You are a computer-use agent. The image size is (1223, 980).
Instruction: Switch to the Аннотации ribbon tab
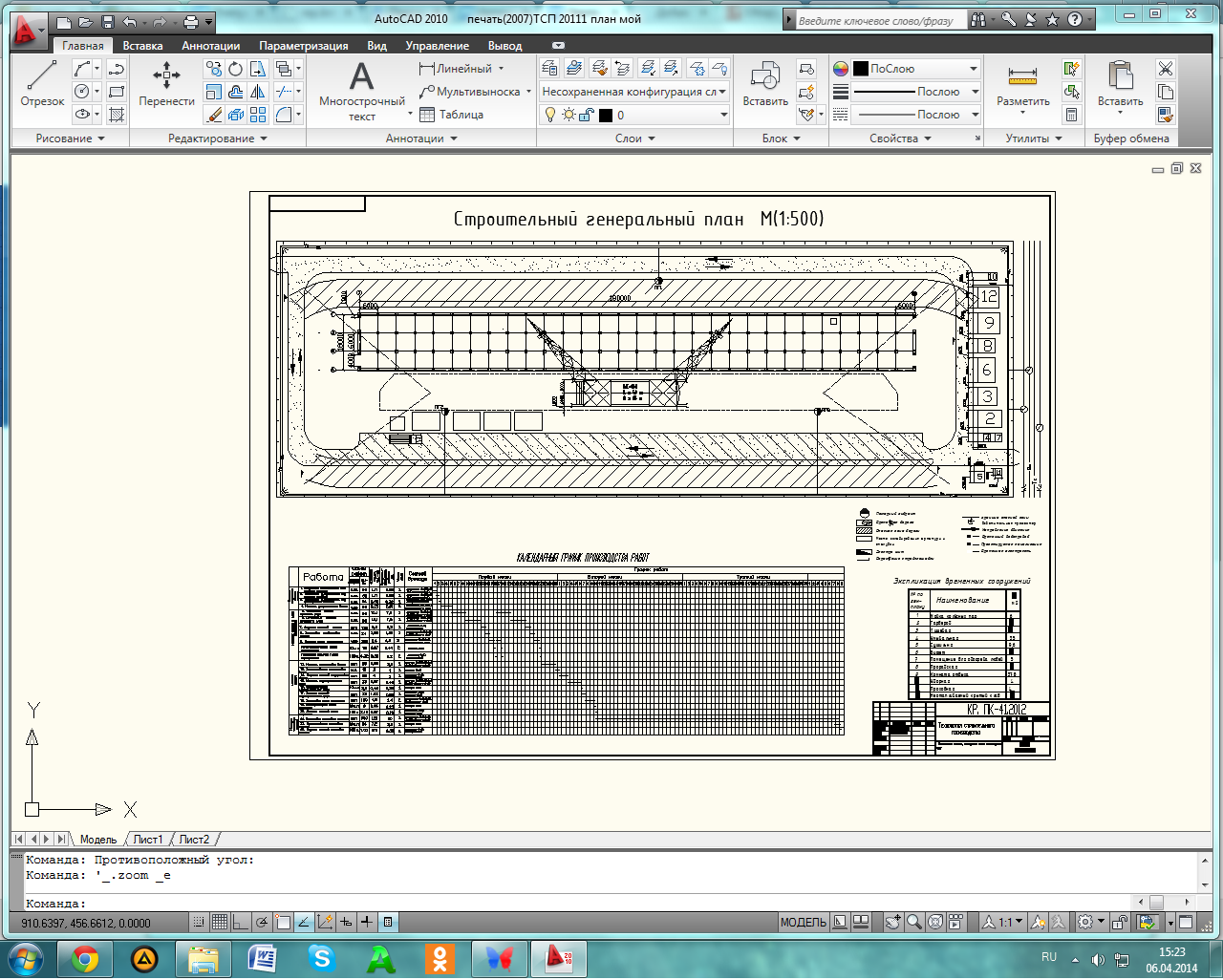[x=210, y=46]
